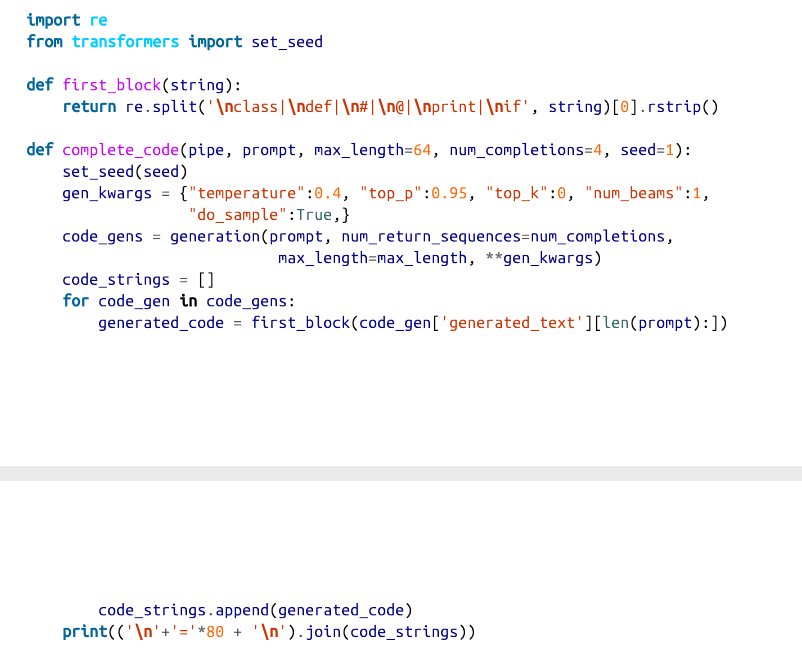The height and width of the screenshot is (652, 802).
Task: Click the 'code_strings.append(generated_code)' line
Action: (x=256, y=611)
